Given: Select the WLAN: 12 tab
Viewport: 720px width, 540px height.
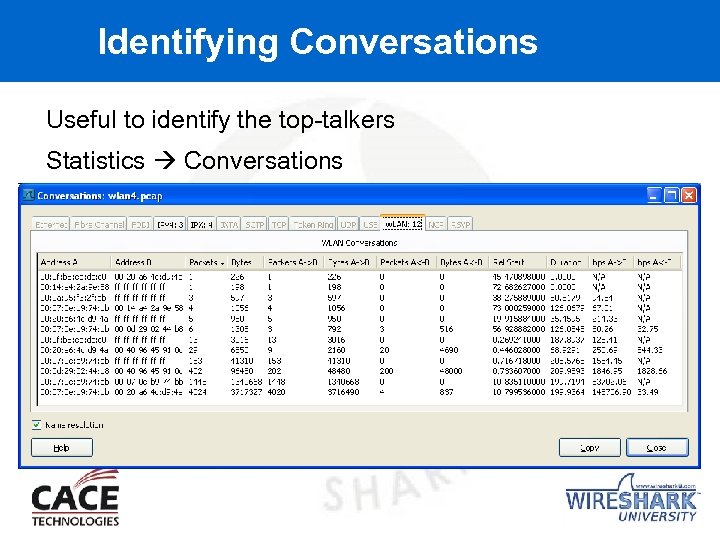Looking at the screenshot, I should pos(403,223).
